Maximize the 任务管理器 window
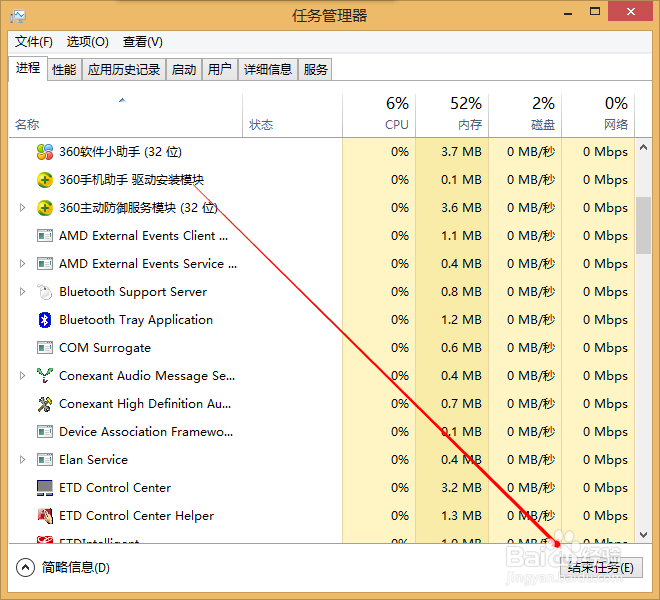 [595, 12]
